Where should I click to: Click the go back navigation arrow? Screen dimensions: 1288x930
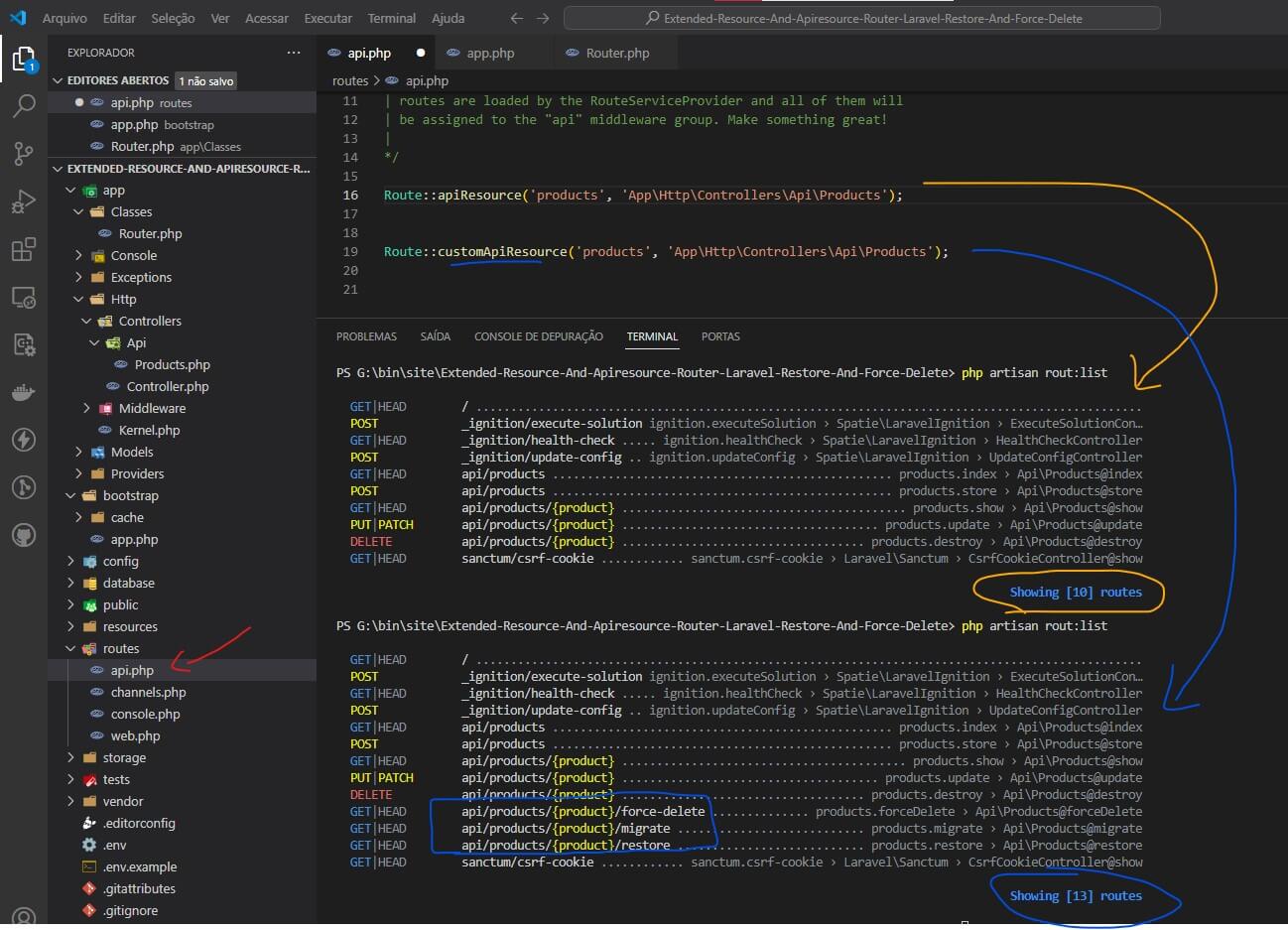[x=516, y=18]
